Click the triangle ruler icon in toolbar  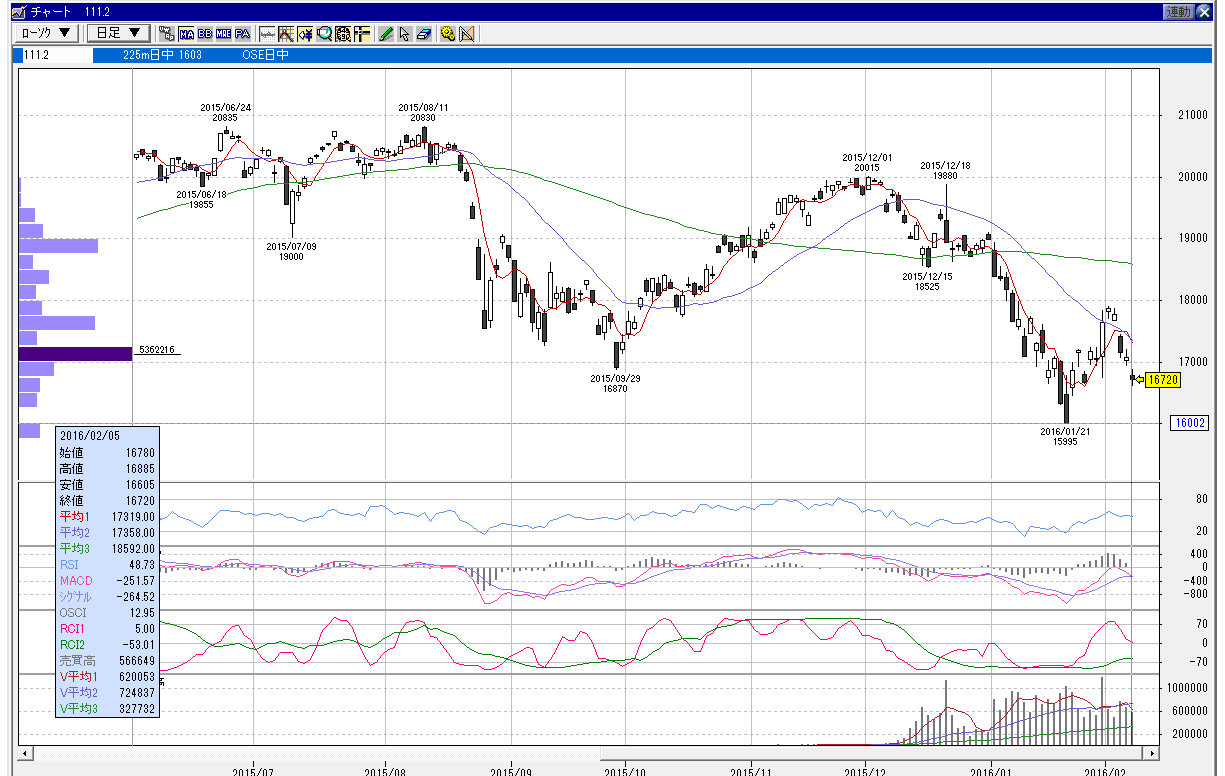pos(466,33)
